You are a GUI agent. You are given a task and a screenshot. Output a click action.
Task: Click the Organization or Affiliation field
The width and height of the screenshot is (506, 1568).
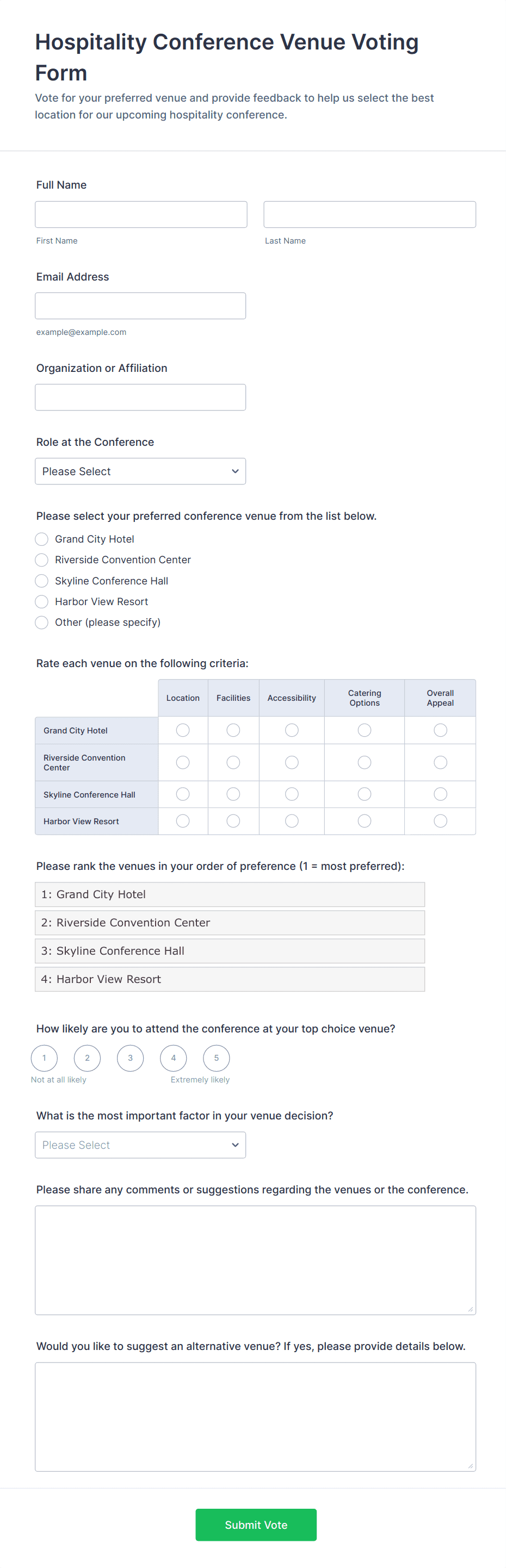[140, 397]
